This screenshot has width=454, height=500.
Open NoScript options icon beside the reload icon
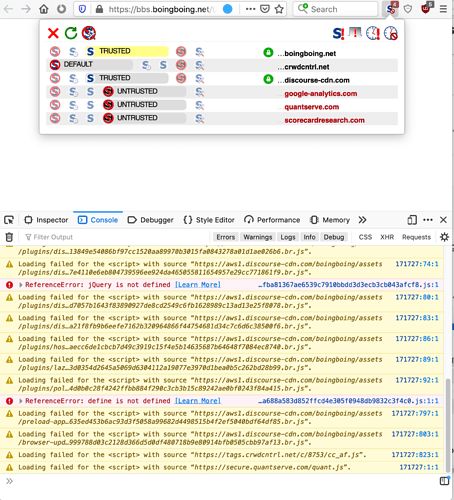89,33
